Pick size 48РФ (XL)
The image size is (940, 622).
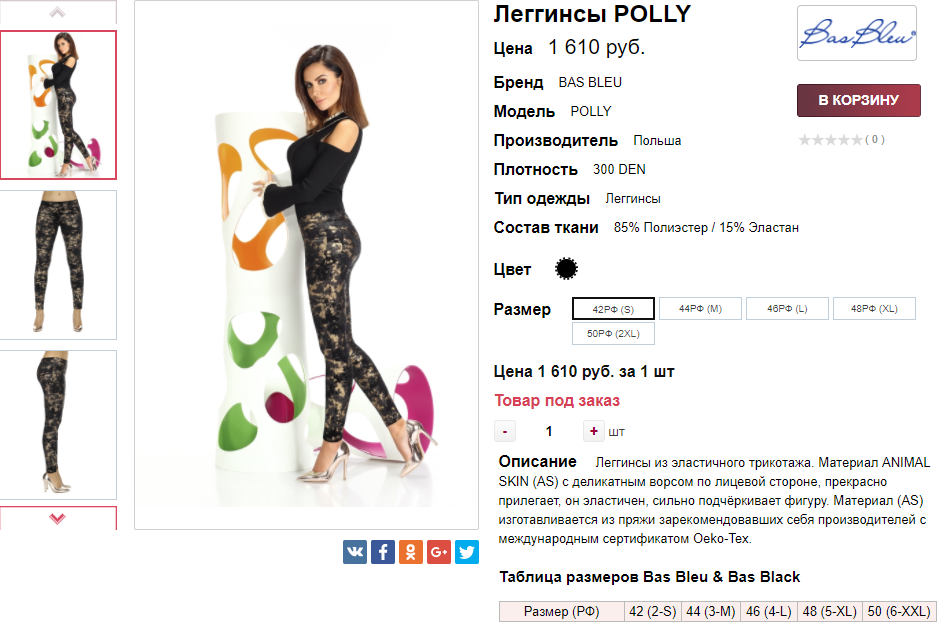point(874,309)
